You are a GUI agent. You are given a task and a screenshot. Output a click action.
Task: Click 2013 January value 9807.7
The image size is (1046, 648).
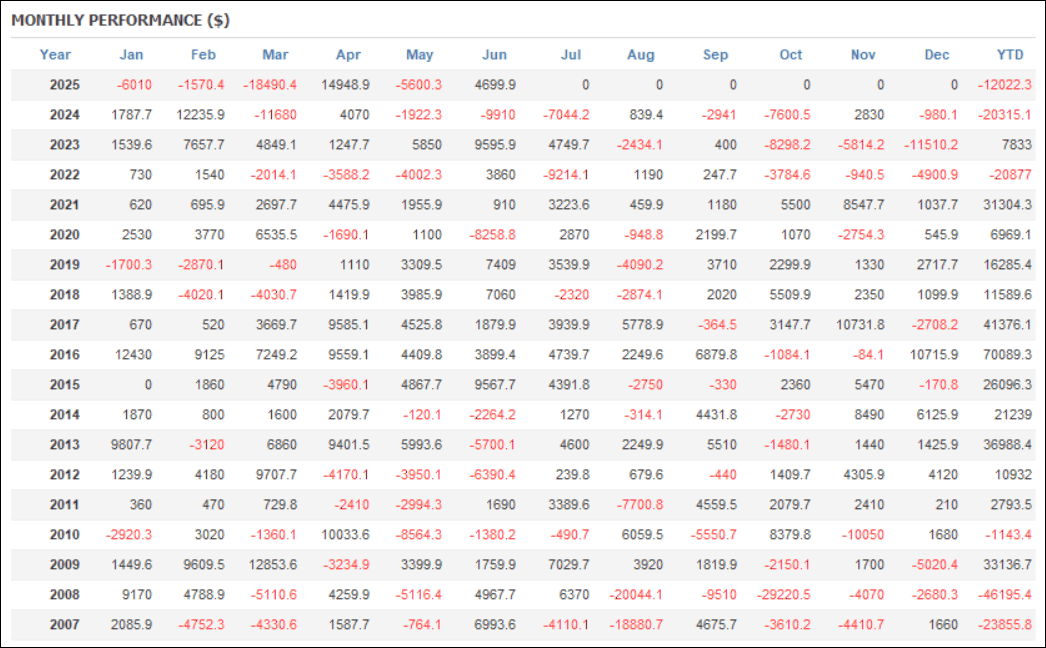131,445
